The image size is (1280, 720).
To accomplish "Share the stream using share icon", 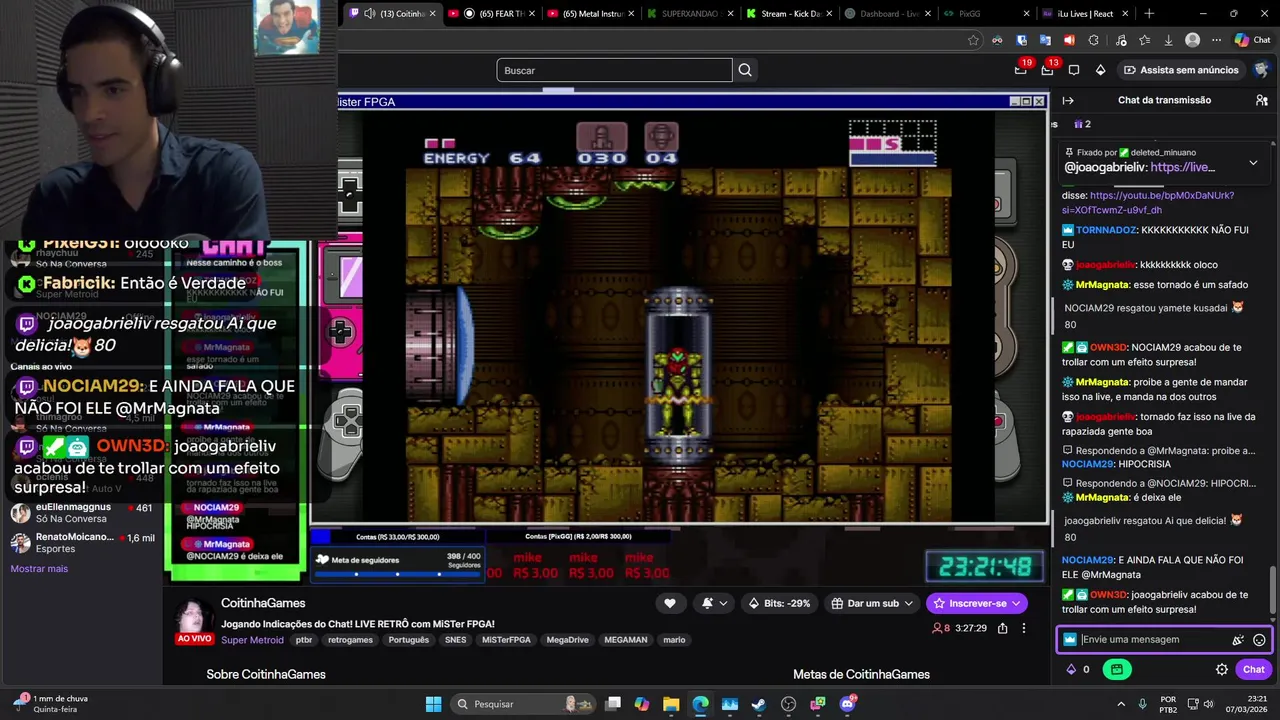I will click(x=1002, y=628).
